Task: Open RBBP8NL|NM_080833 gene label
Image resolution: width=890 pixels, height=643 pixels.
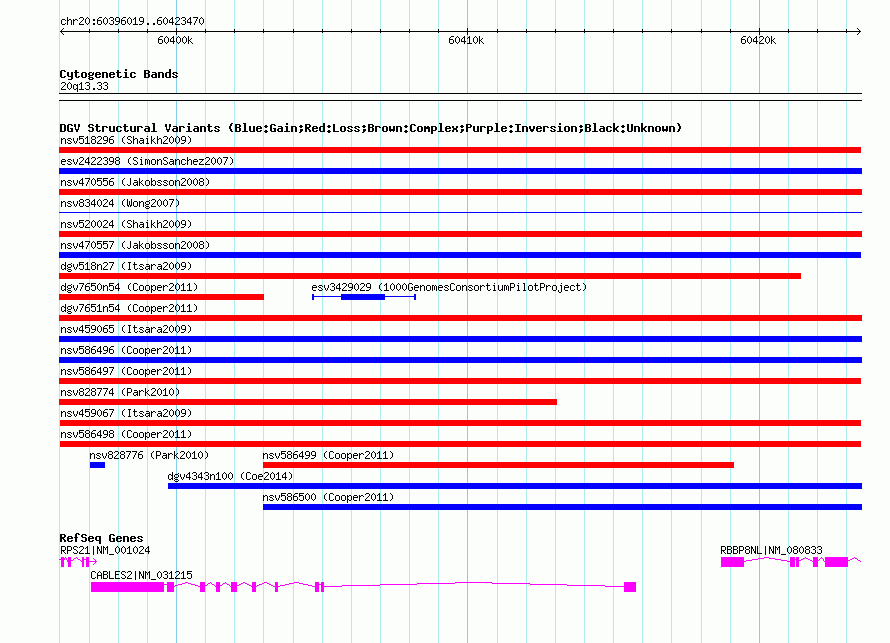Action: point(771,550)
